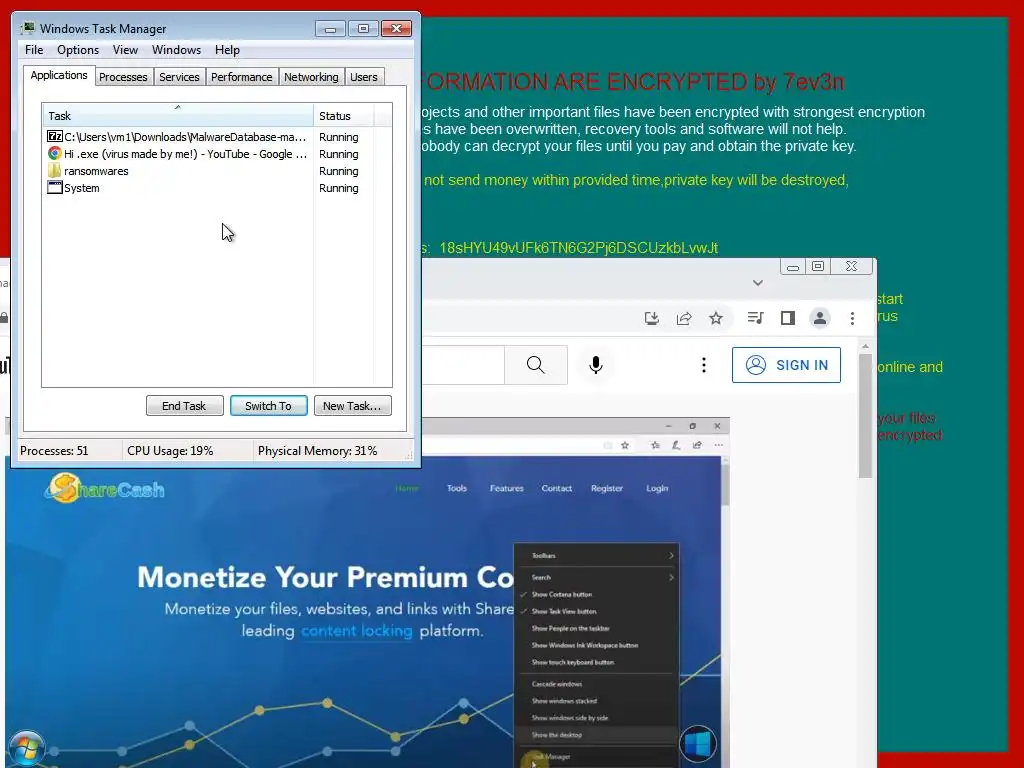Switch to the Processes tab
Screen dimensions: 1024x768
123,77
